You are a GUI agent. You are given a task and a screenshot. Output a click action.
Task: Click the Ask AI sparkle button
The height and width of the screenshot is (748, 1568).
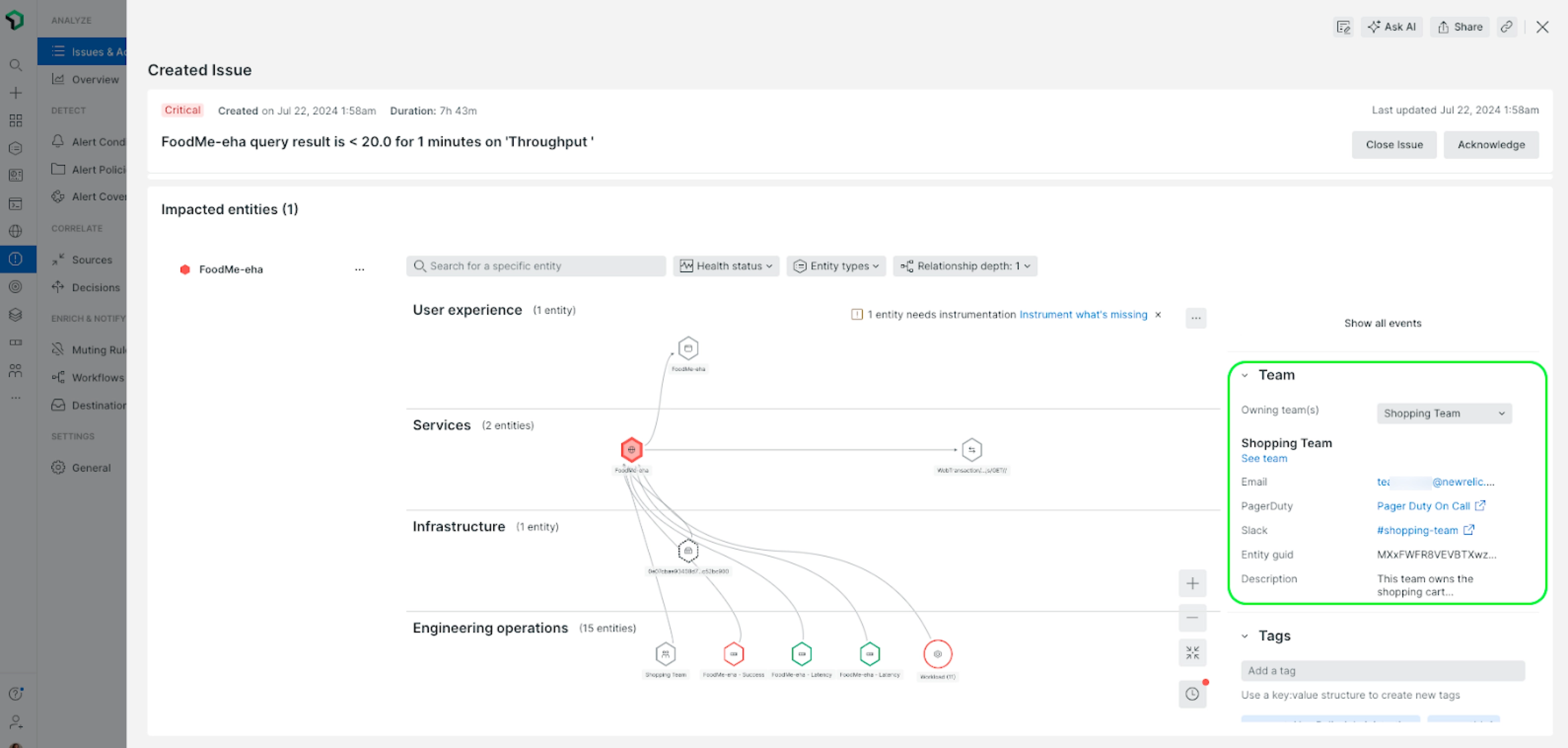click(x=1391, y=27)
